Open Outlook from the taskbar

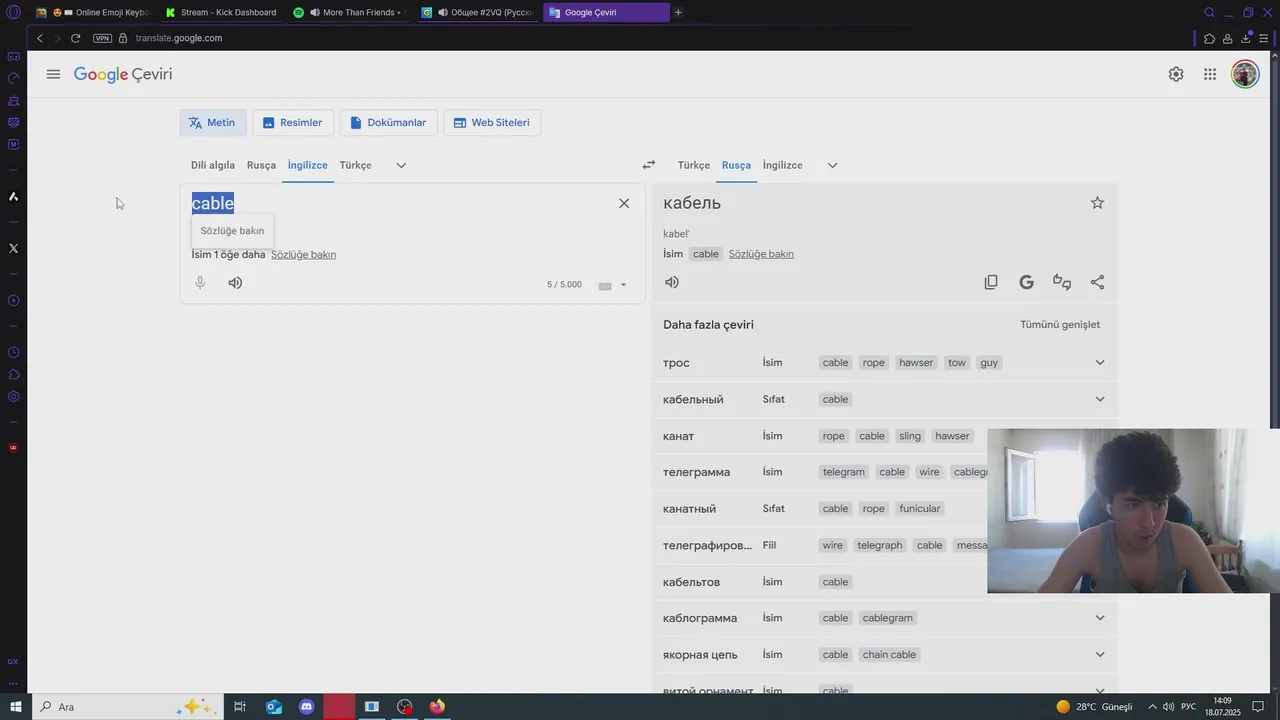coord(274,707)
